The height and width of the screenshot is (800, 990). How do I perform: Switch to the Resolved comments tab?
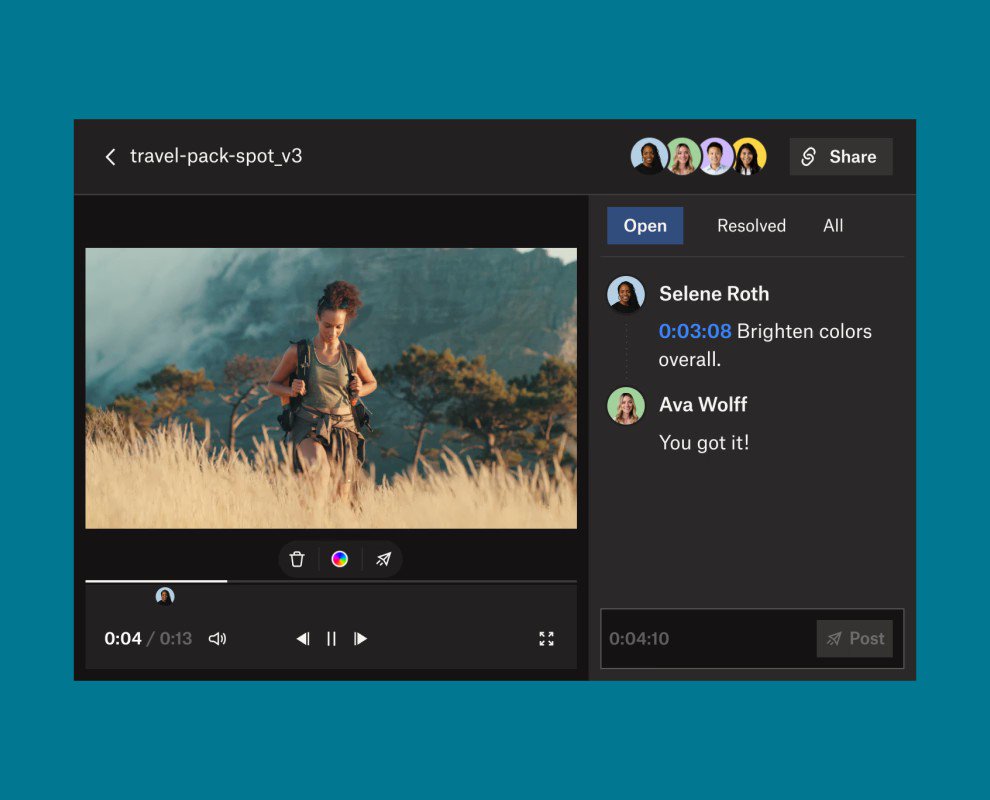(x=751, y=225)
